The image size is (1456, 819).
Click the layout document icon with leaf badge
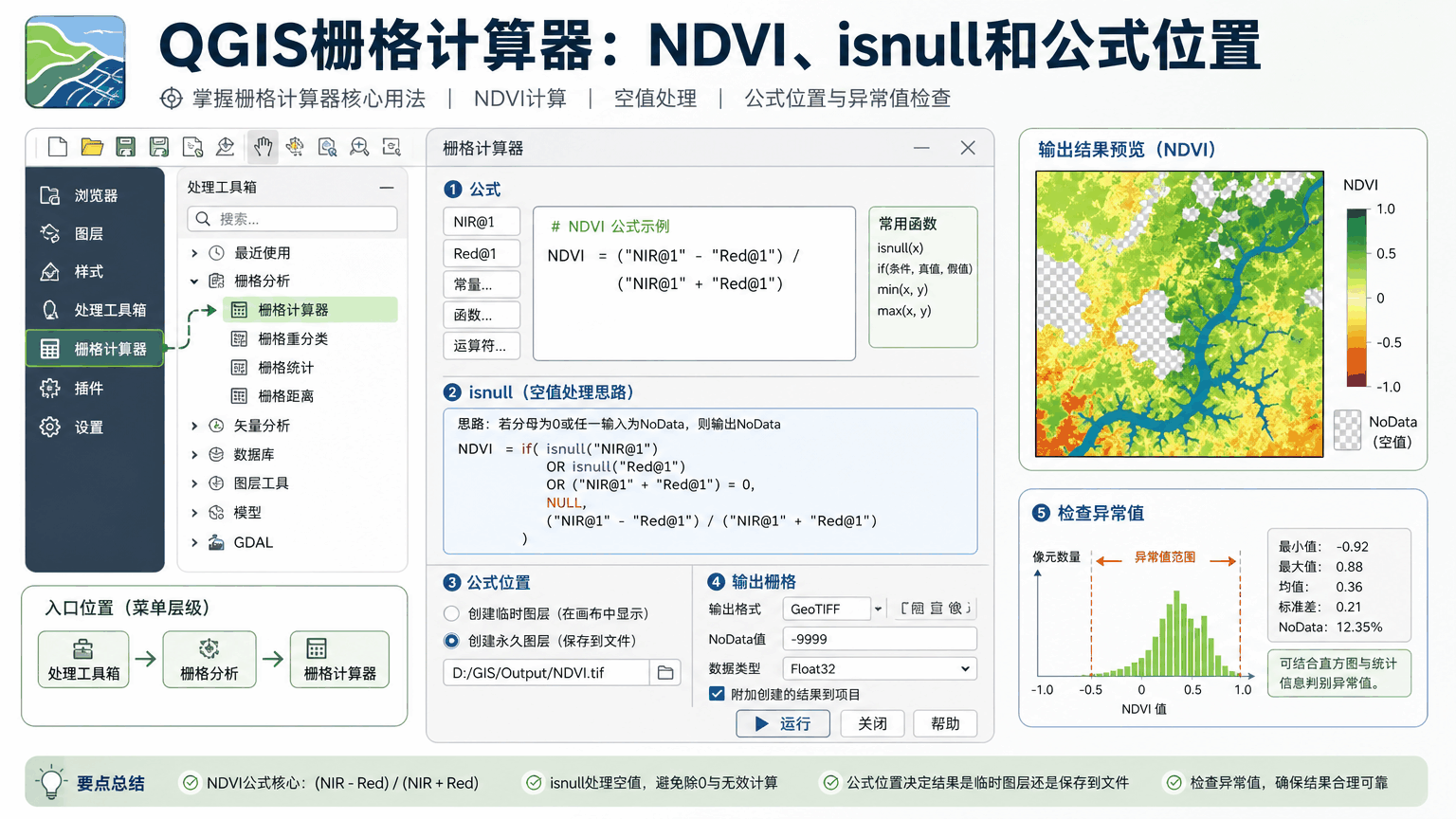[193, 147]
